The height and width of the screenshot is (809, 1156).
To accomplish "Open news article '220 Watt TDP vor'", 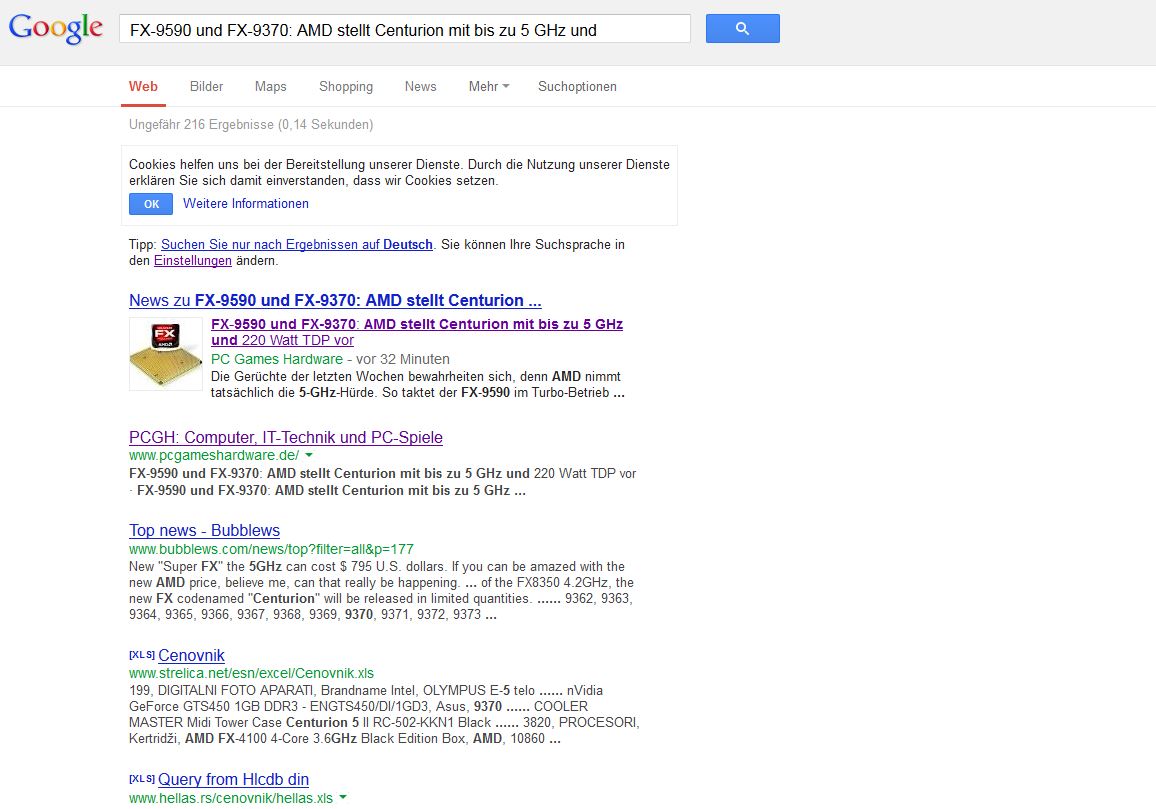I will pos(417,332).
